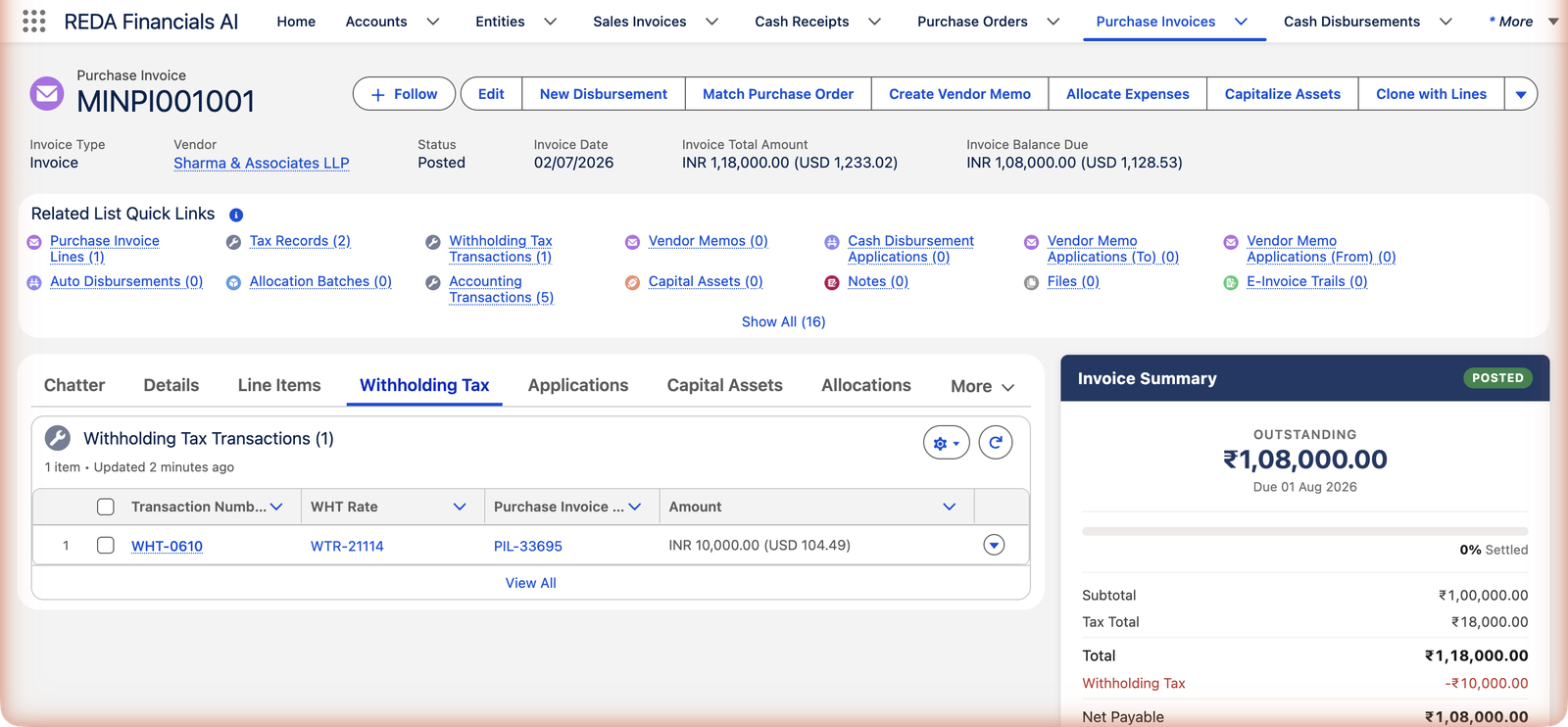This screenshot has width=1568, height=727.
Task: Click the Allocation Batches icon
Action: (233, 282)
